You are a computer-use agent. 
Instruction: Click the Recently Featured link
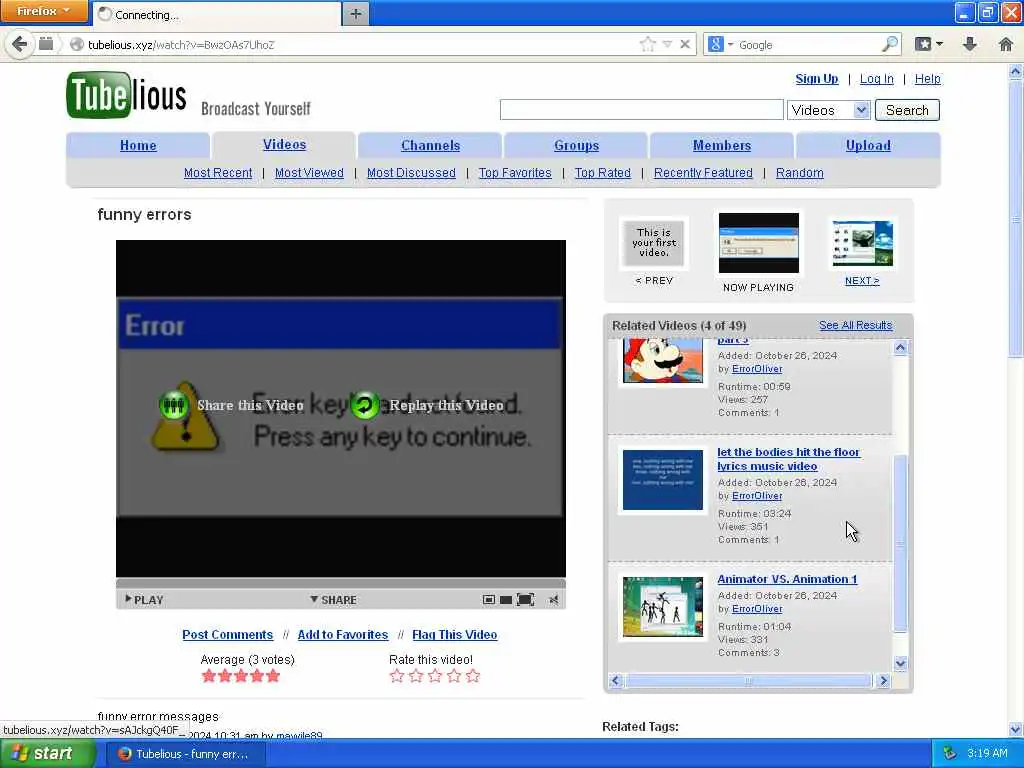click(703, 173)
